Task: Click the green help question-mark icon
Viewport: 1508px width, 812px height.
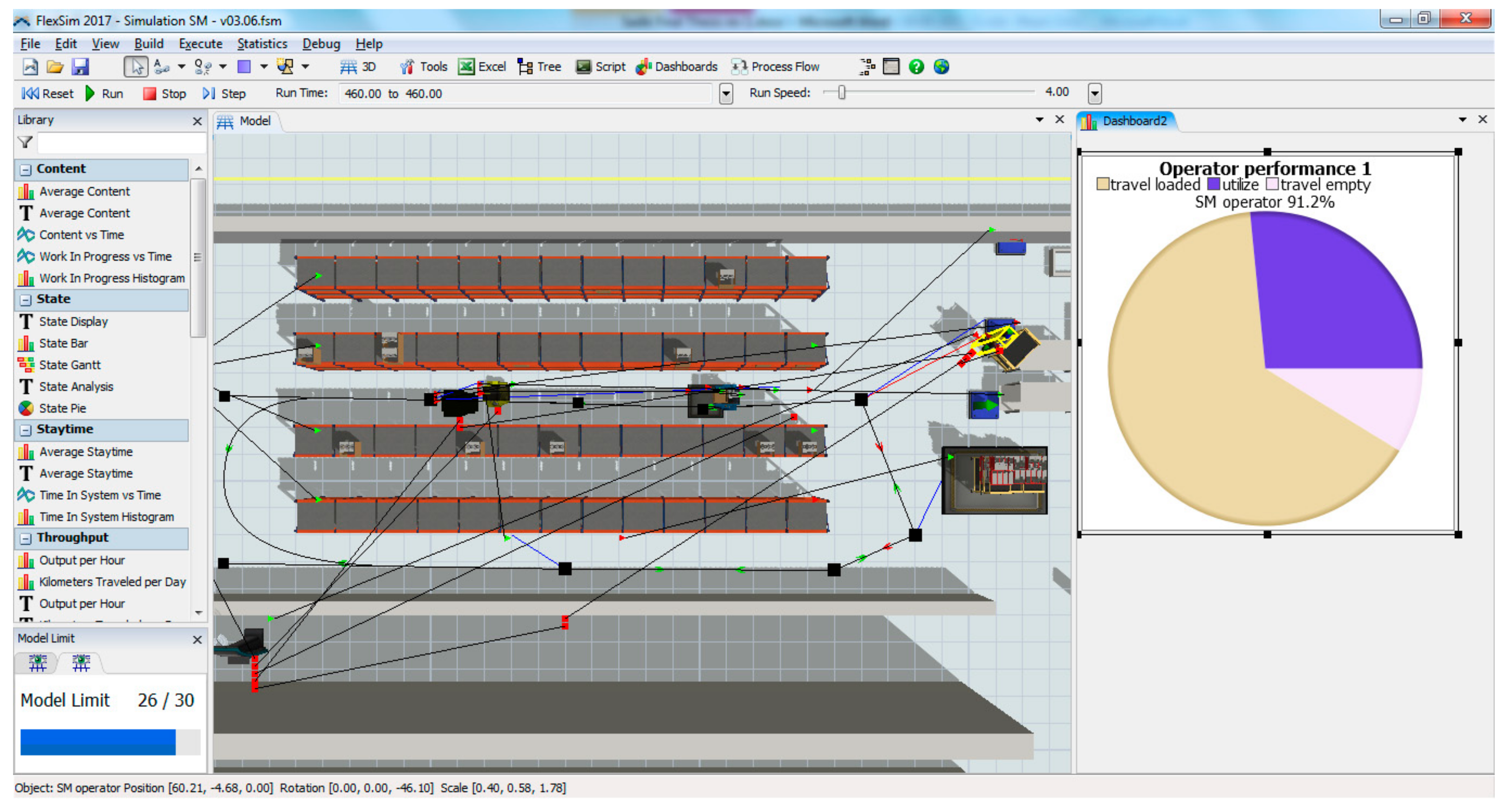Action: tap(916, 67)
